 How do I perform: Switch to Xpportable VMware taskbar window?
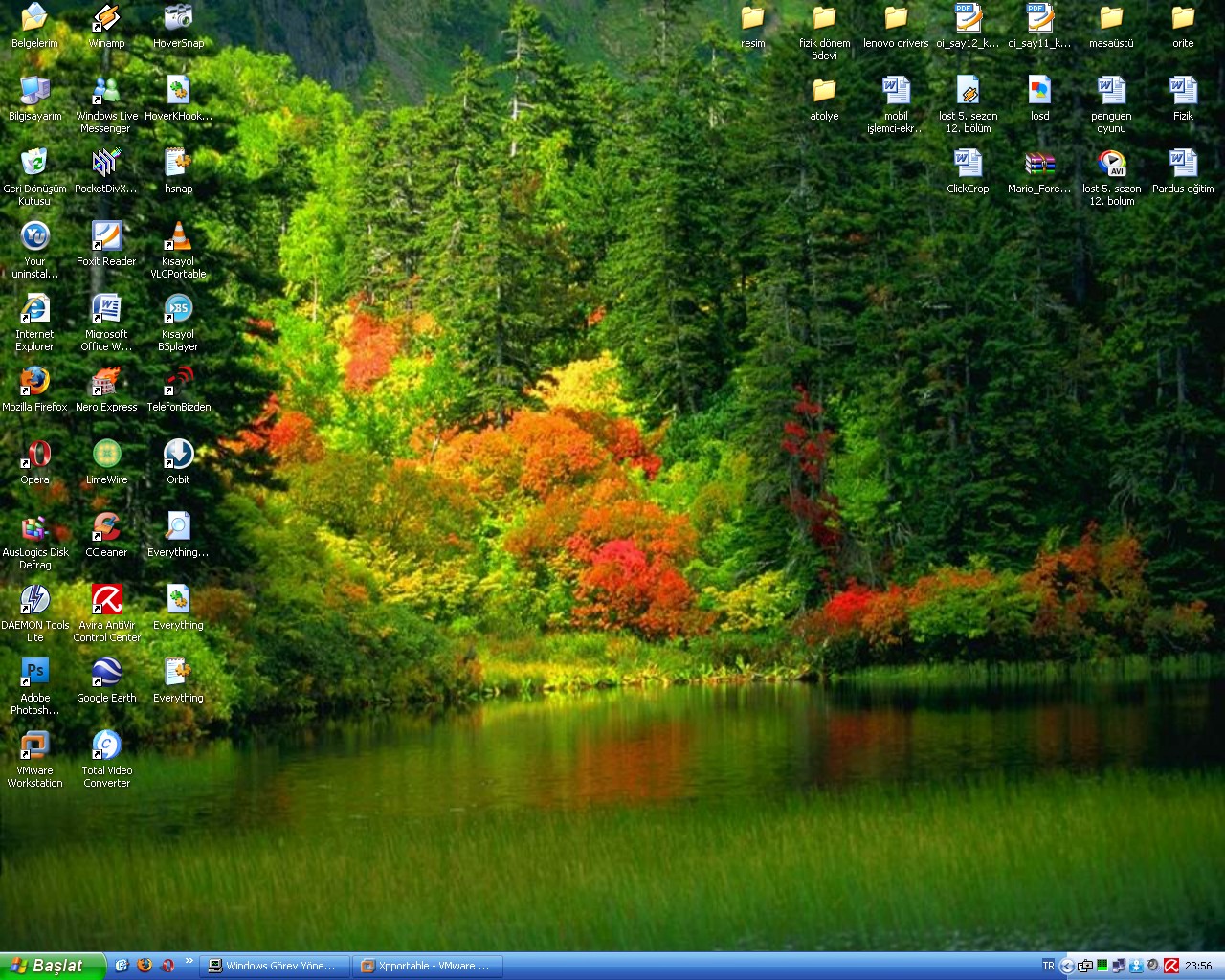click(426, 966)
